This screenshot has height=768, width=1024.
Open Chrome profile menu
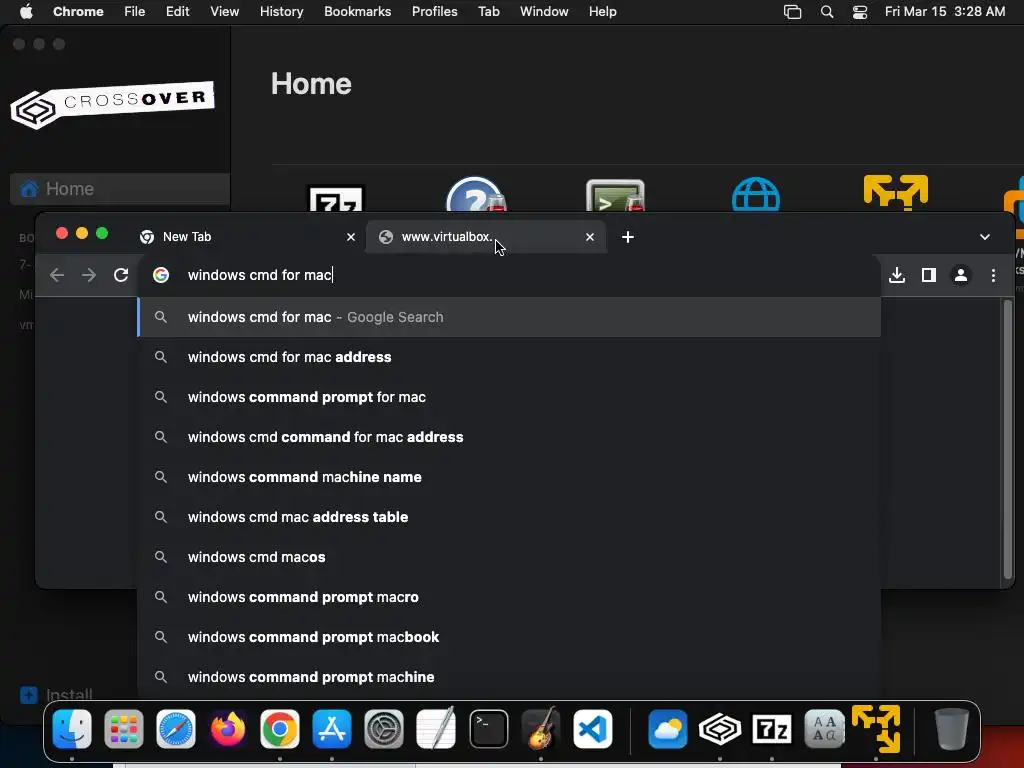[x=961, y=275]
